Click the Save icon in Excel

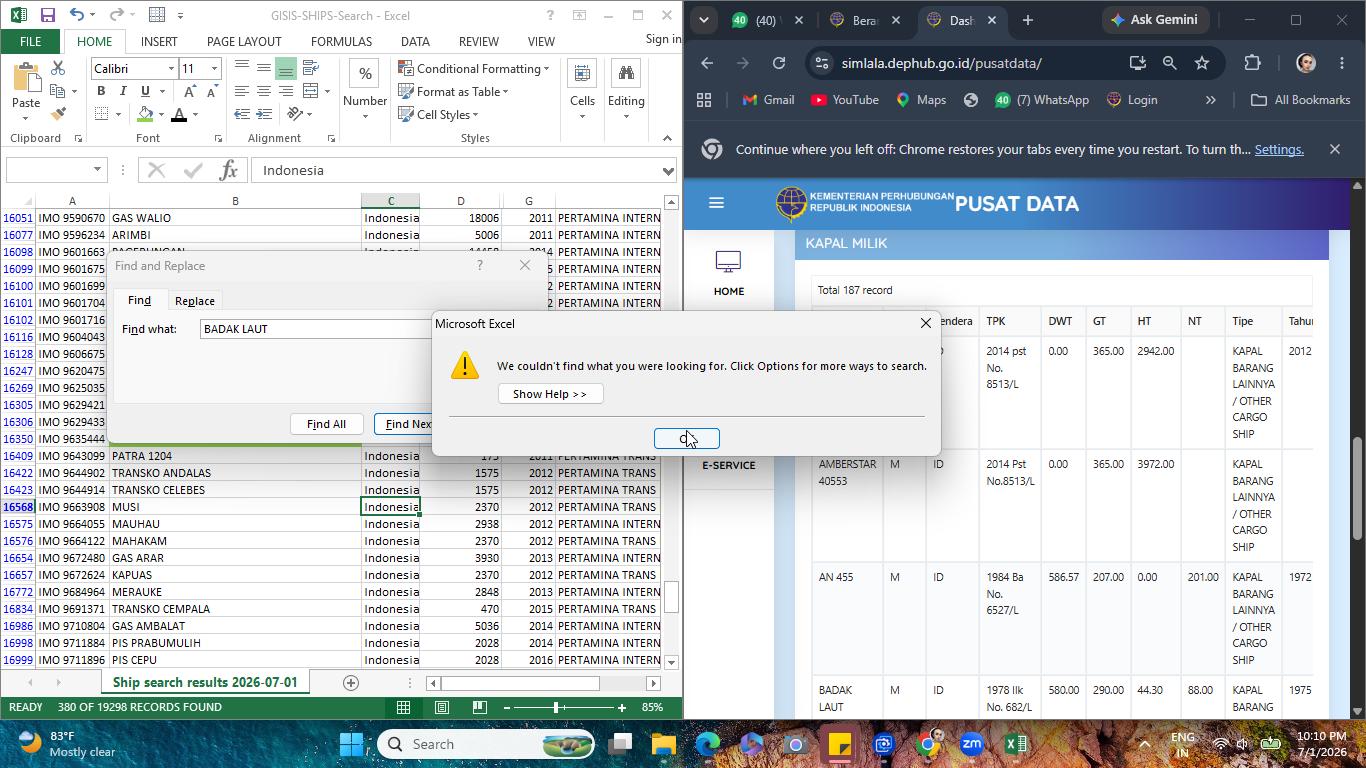(x=47, y=15)
